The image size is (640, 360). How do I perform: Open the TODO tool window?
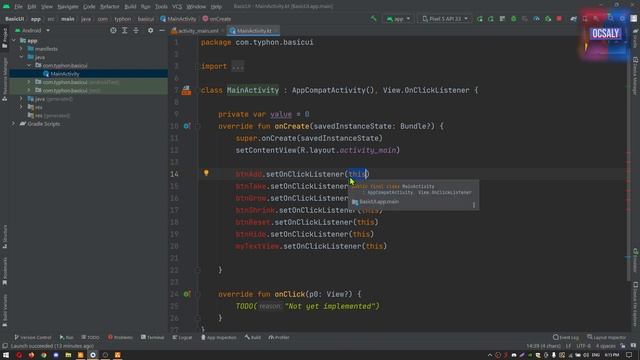click(x=90, y=338)
